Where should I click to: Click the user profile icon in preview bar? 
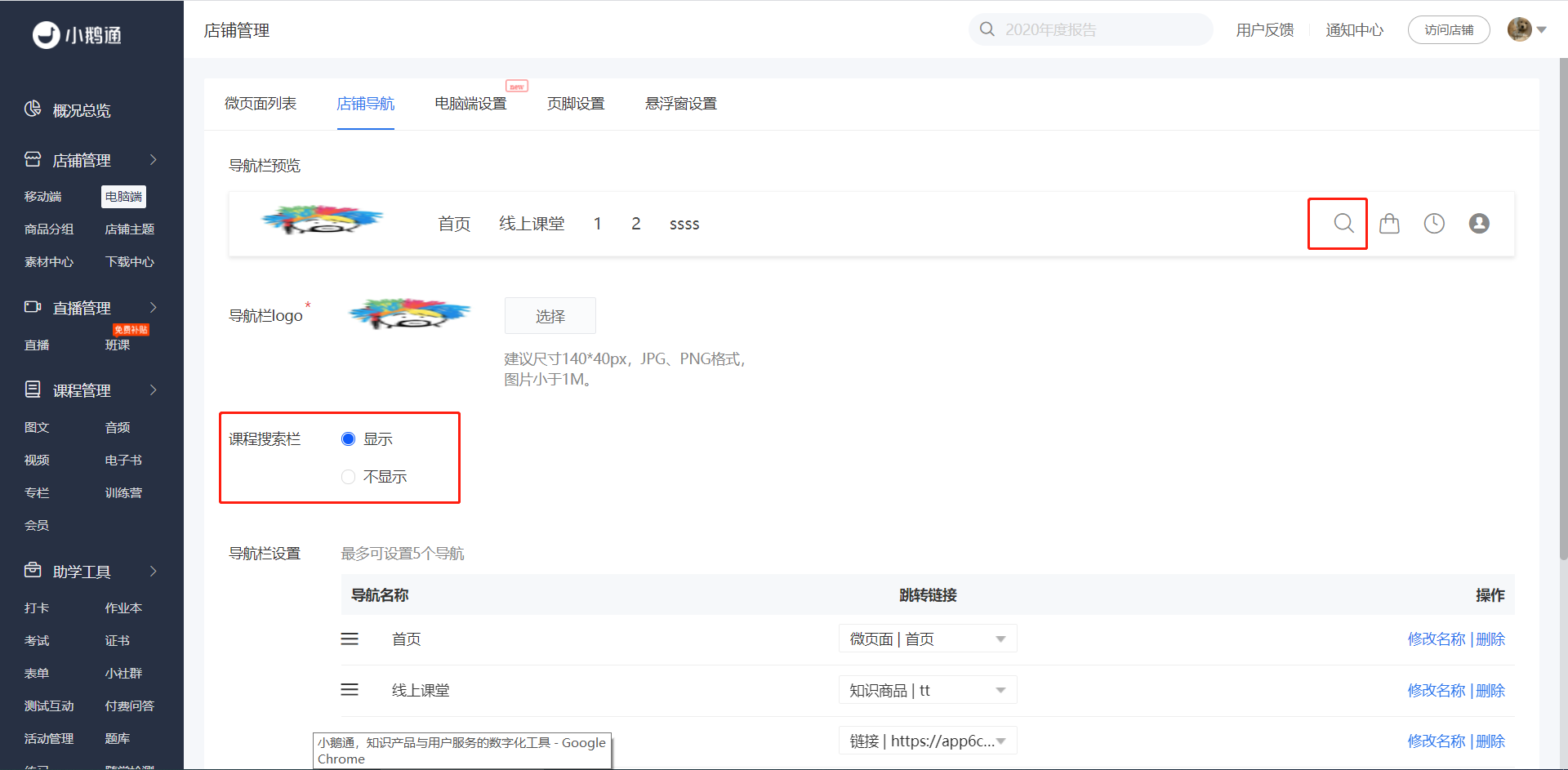click(x=1479, y=223)
